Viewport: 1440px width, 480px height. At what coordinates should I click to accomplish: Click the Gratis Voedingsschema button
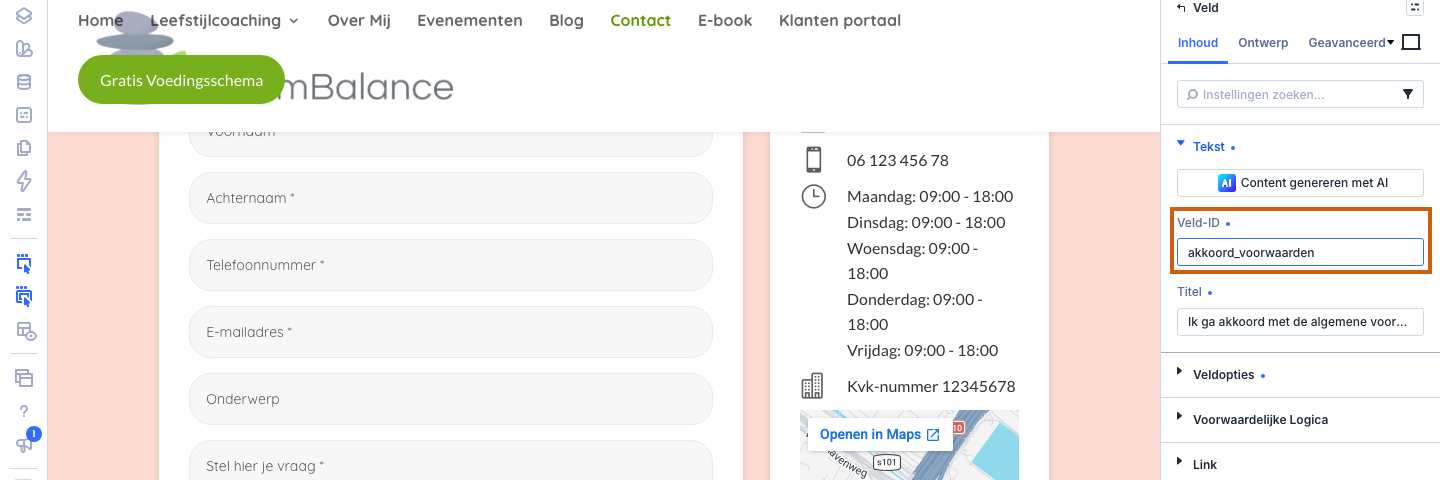181,80
